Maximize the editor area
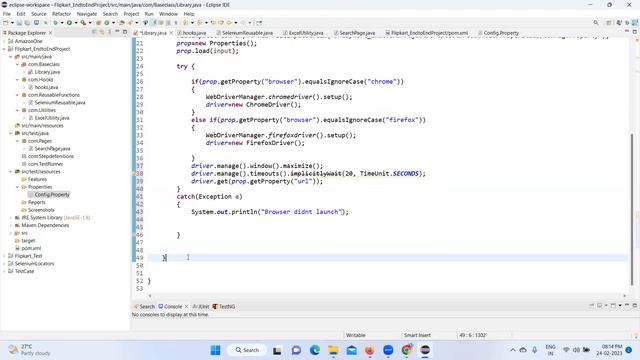Viewport: 640px width, 360px height. (x=635, y=31)
